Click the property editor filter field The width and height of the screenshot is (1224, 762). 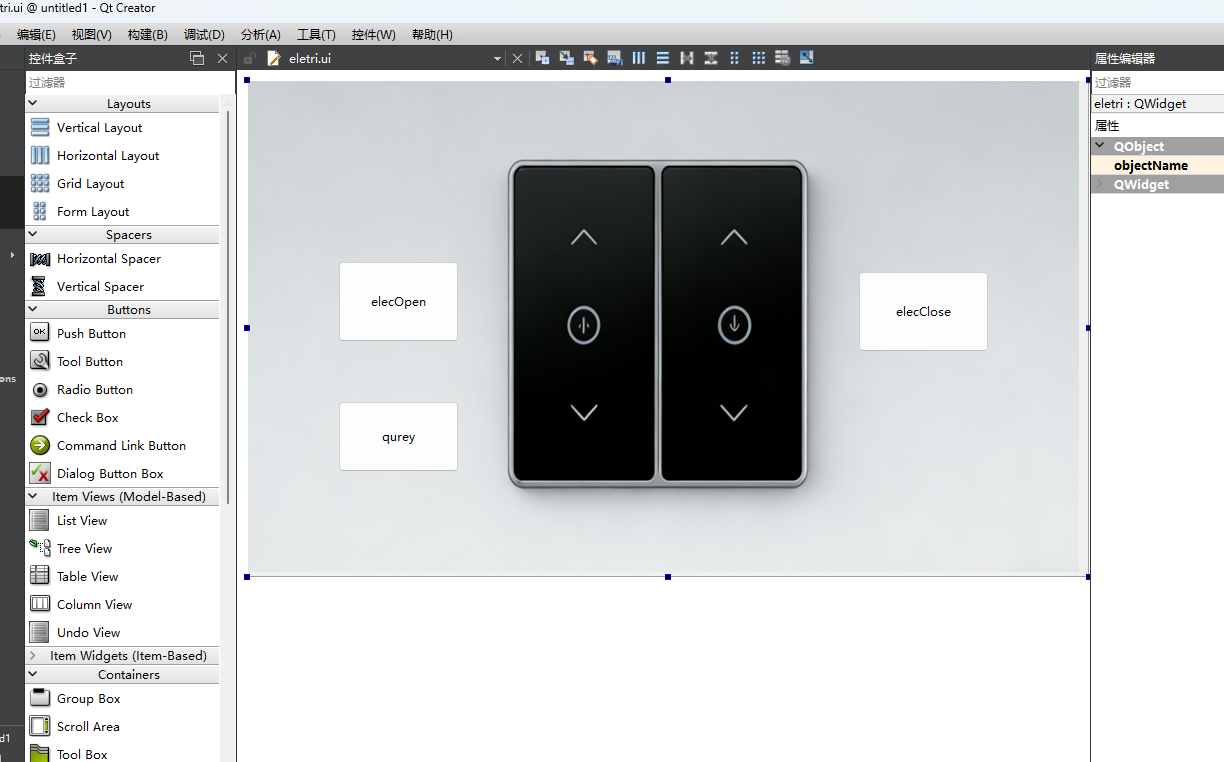[x=1157, y=83]
